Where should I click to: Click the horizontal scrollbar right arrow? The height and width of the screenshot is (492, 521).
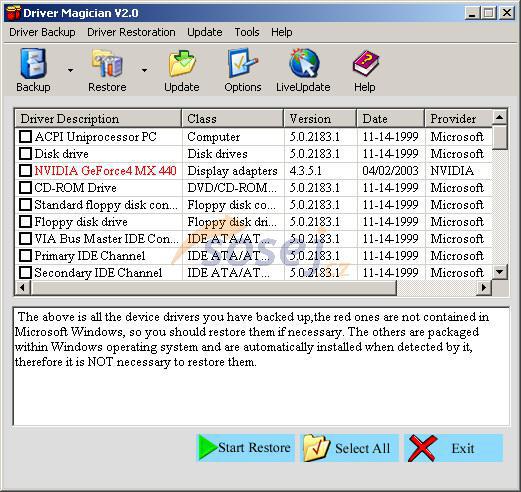(x=484, y=287)
